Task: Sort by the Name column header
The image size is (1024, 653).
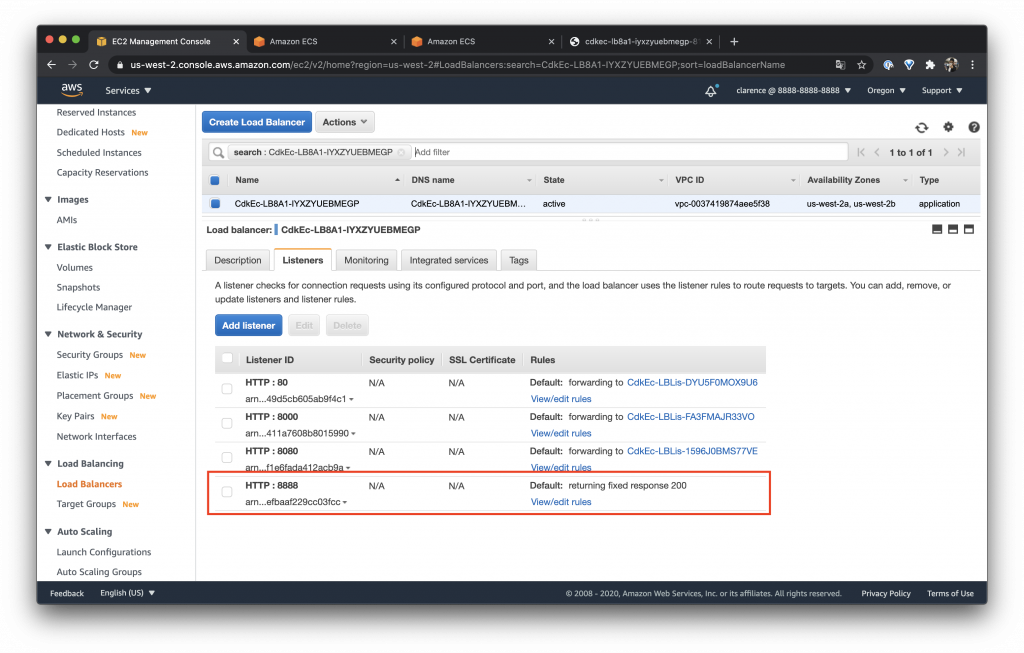Action: 247,180
